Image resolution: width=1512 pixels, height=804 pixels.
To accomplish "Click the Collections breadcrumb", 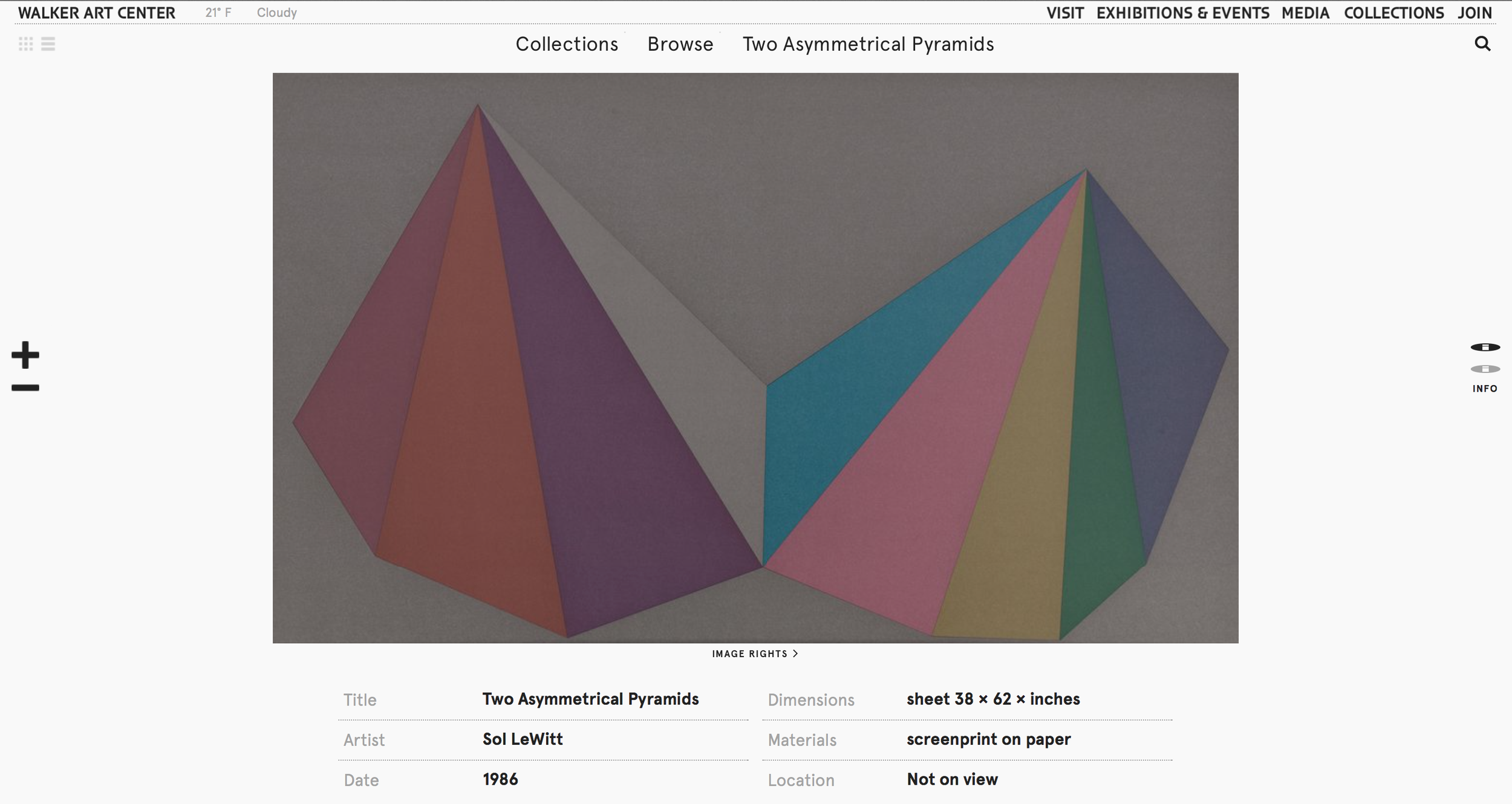I will coord(567,44).
